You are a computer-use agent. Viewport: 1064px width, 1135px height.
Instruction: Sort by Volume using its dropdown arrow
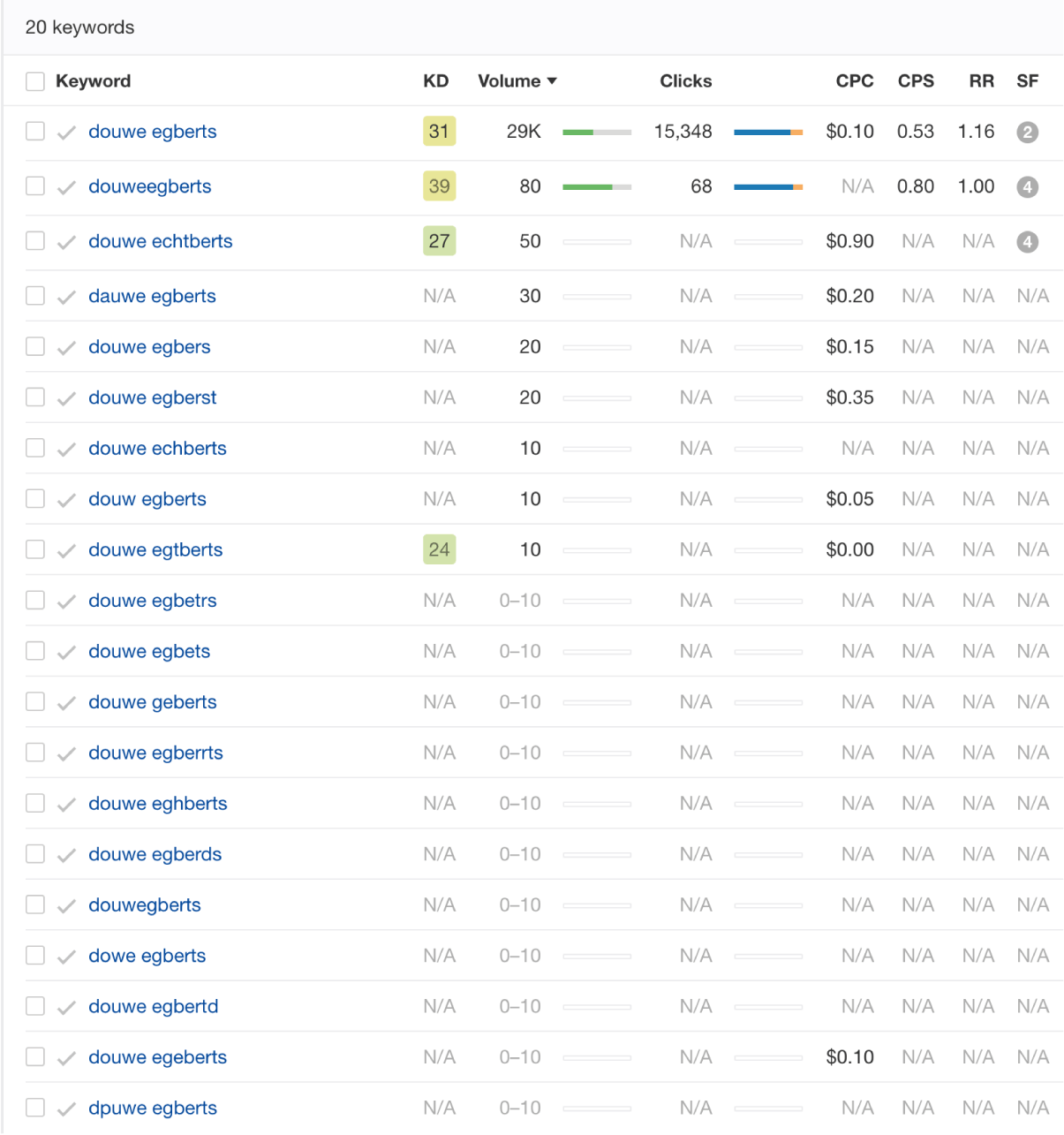(x=552, y=81)
